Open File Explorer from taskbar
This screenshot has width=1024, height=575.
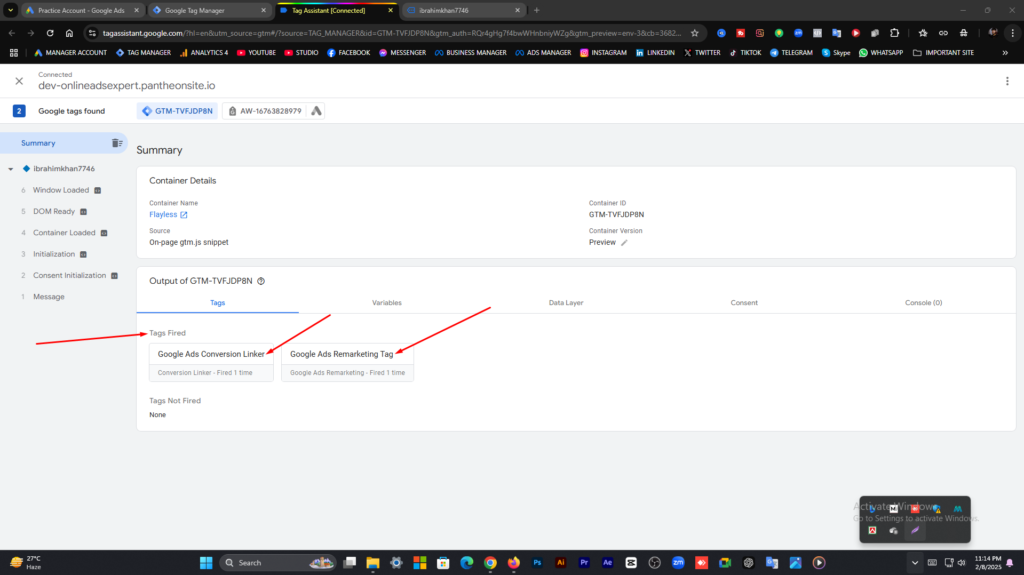pyautogui.click(x=373, y=563)
